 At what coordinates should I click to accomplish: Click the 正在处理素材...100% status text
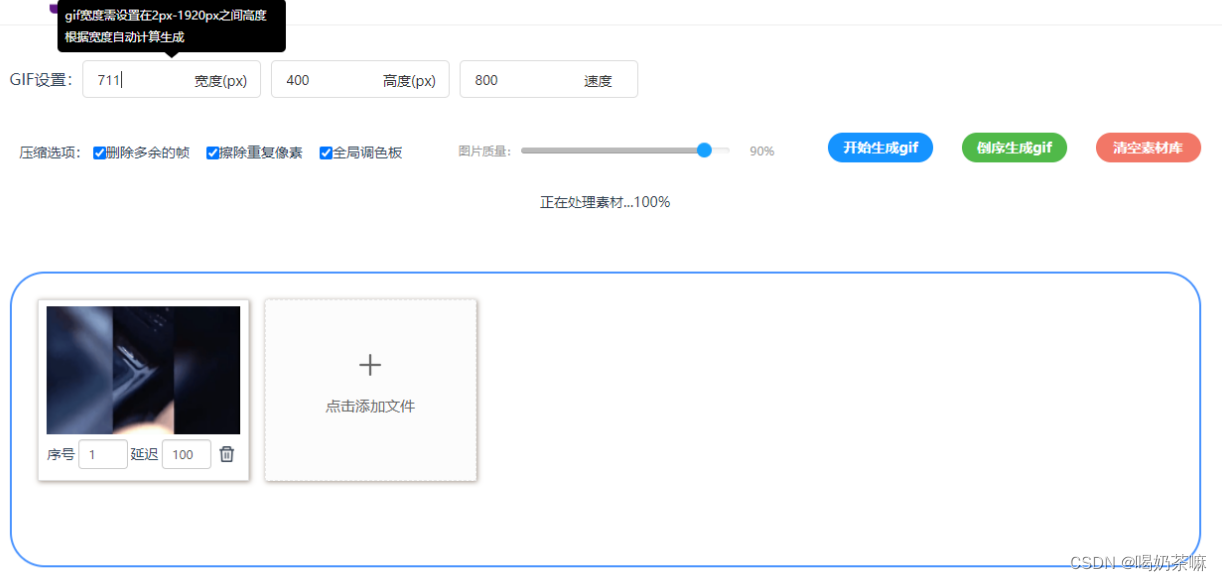tap(605, 202)
